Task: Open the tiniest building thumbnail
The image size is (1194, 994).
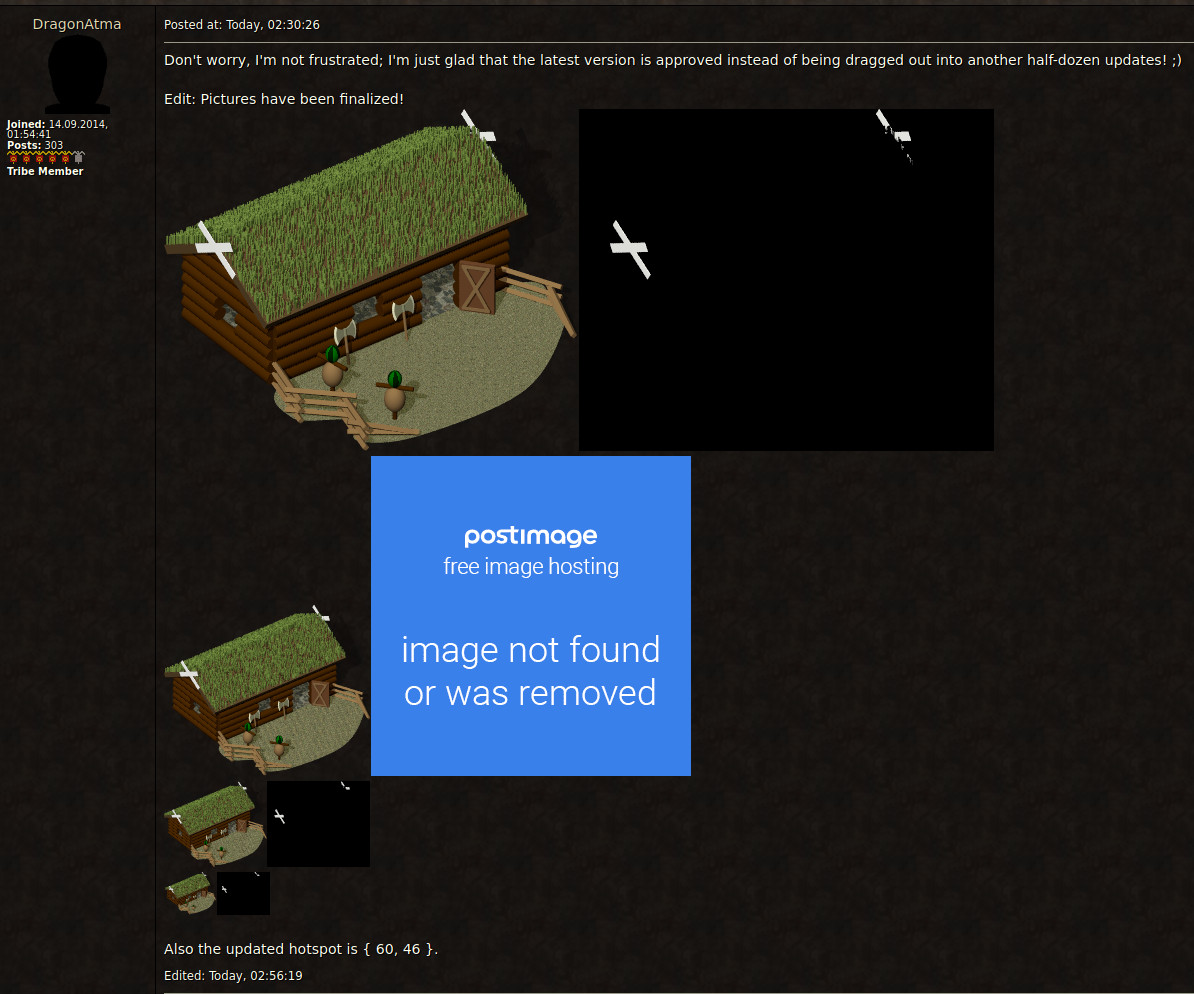Action: 189,892
